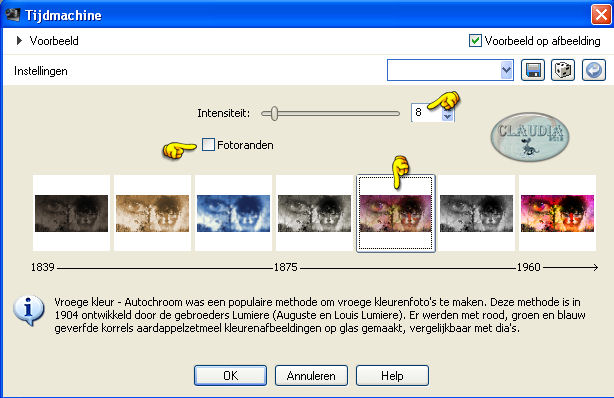Image resolution: width=614 pixels, height=398 pixels.
Task: Select the selected early color Autochroom thumbnail
Action: click(395, 213)
